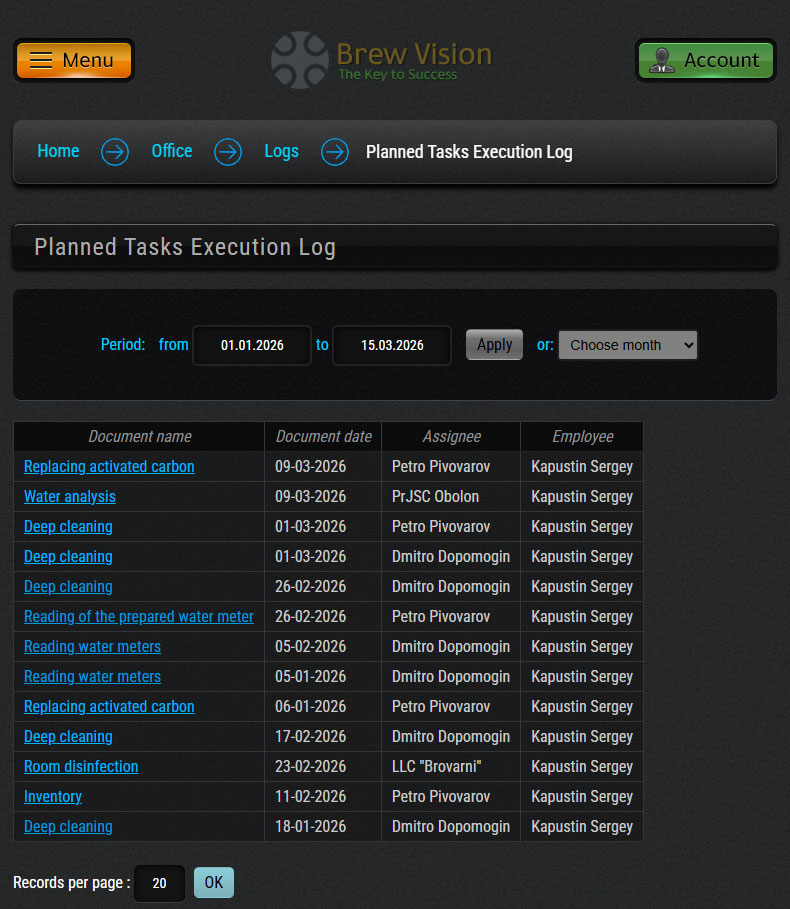Go to Home breadcrumb
This screenshot has width=790, height=909.
click(58, 151)
